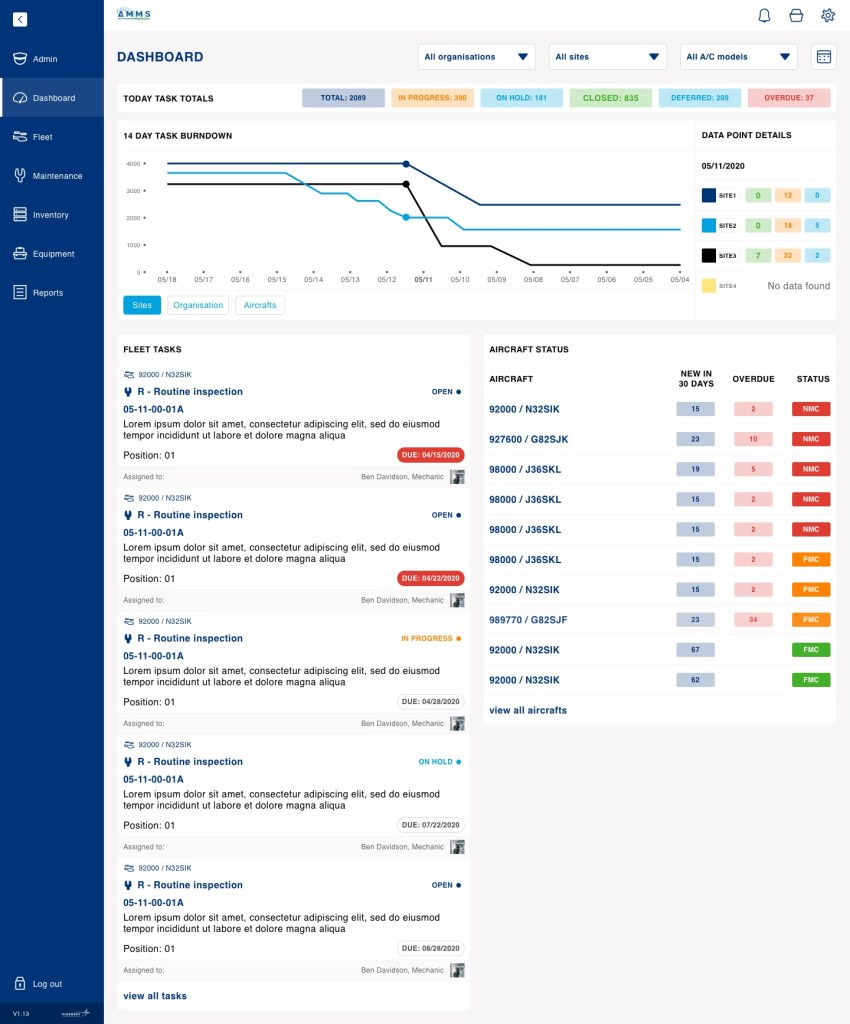Screen dimensions: 850x1024
Task: Click the Log out lock icon
Action: pyautogui.click(x=20, y=983)
